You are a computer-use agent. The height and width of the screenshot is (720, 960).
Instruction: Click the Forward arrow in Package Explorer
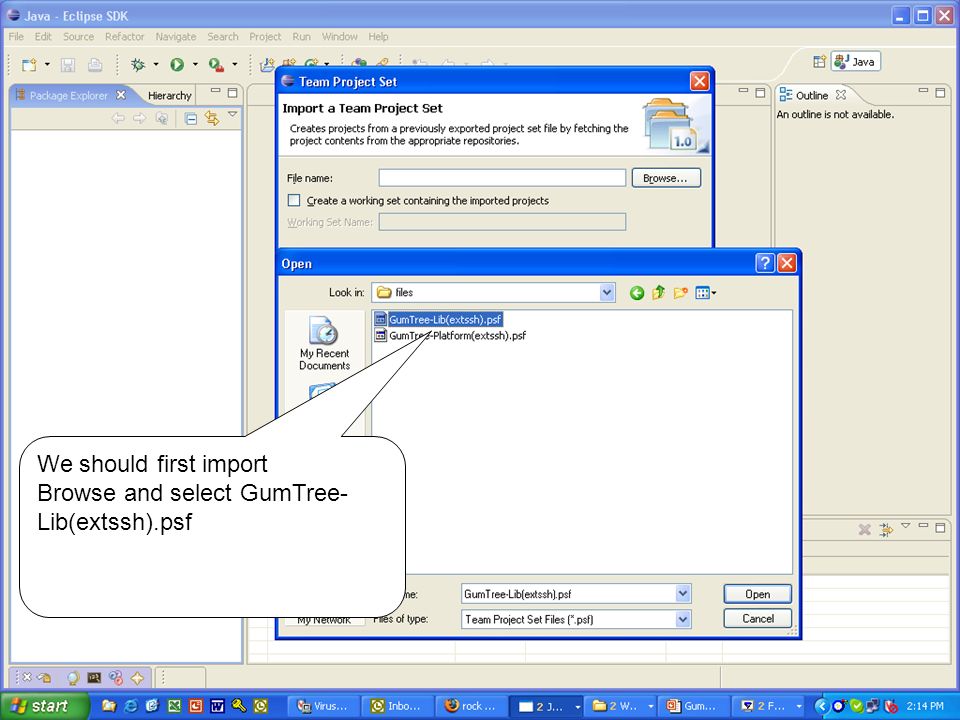pyautogui.click(x=140, y=118)
